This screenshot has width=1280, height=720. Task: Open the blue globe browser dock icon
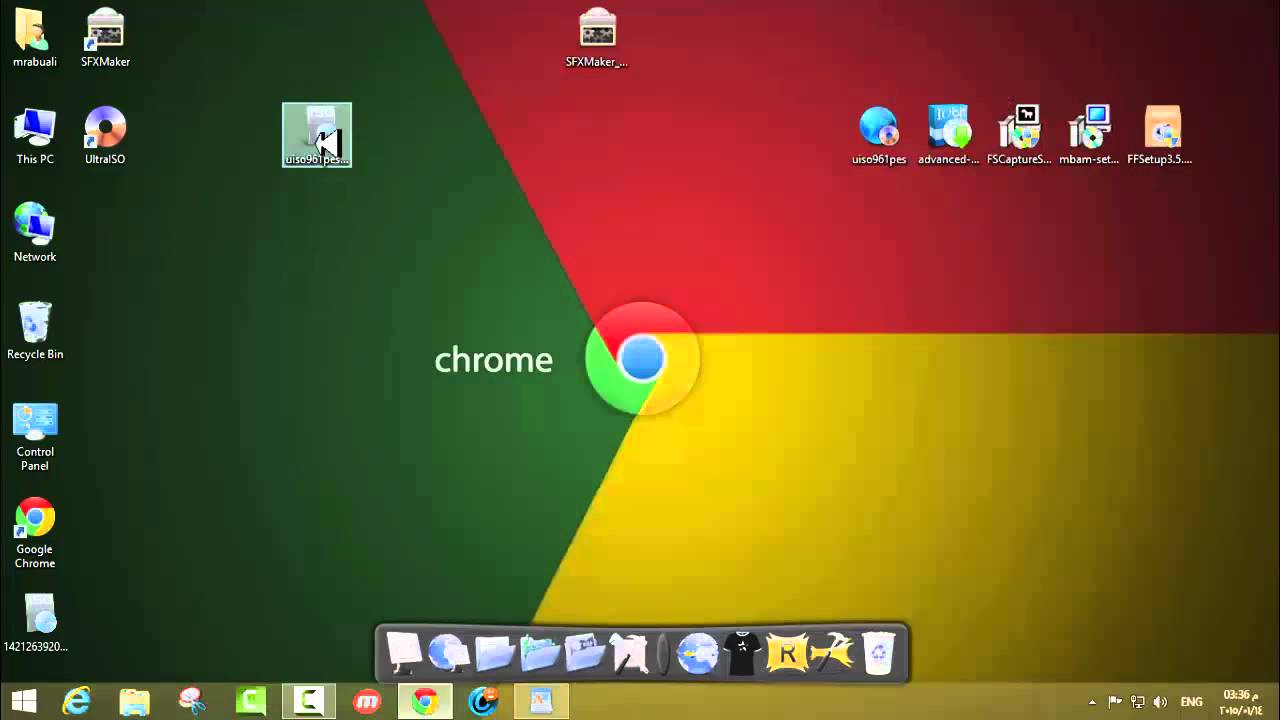(697, 654)
